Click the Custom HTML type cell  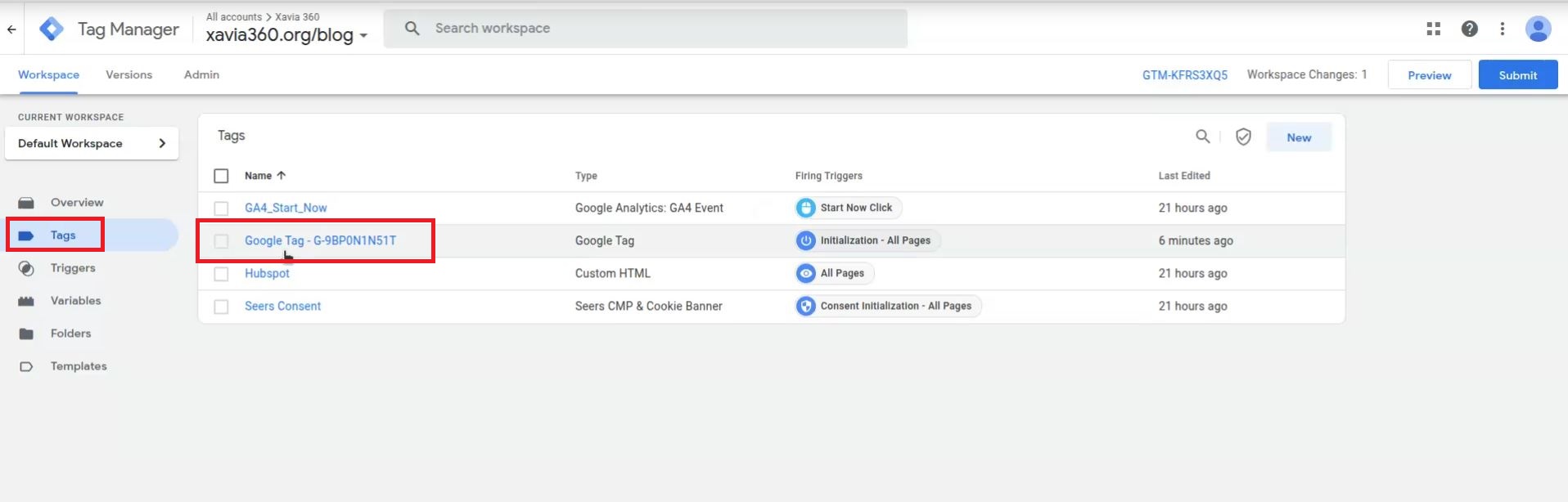click(x=613, y=273)
